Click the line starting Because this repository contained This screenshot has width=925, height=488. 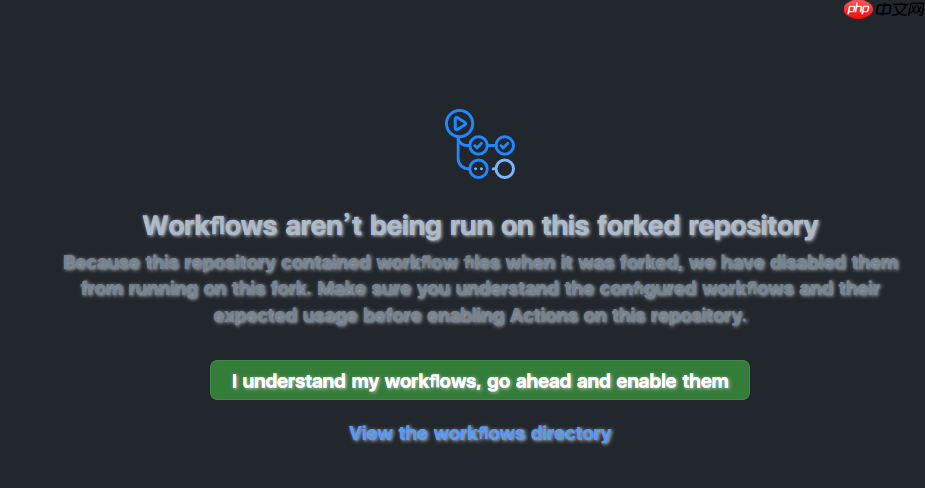(481, 263)
